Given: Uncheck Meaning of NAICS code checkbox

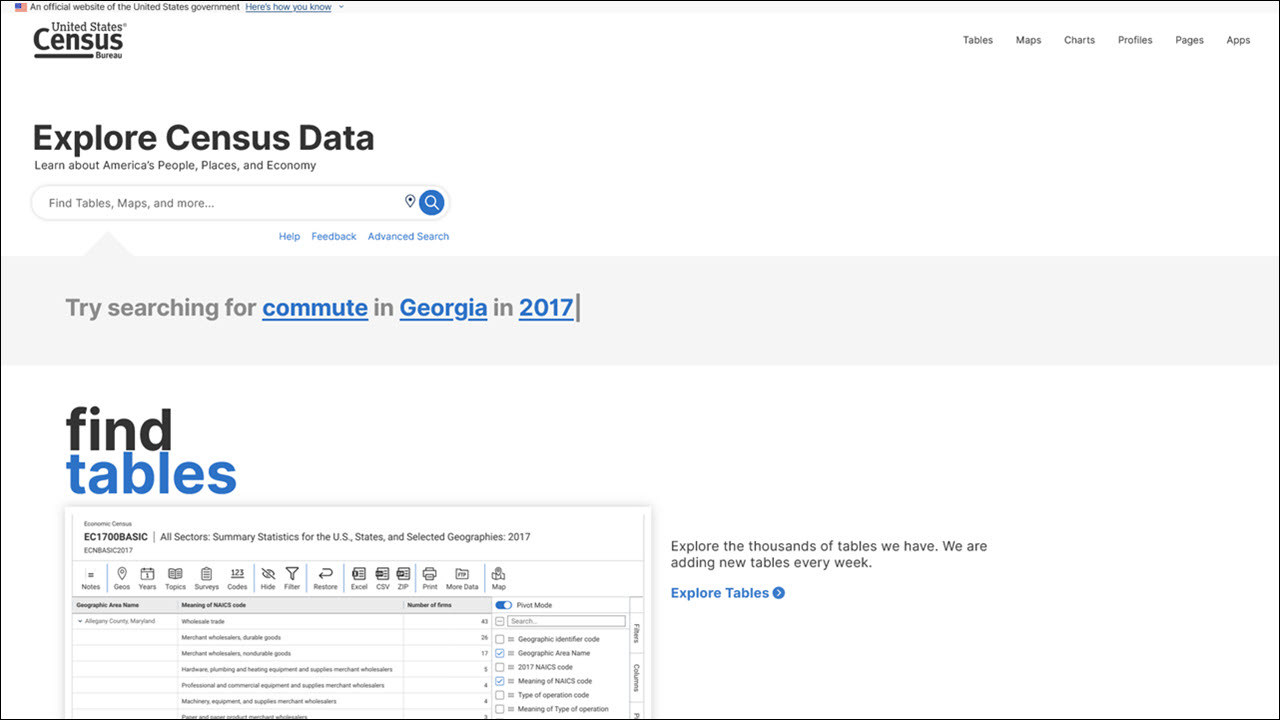Looking at the screenshot, I should pyautogui.click(x=500, y=681).
